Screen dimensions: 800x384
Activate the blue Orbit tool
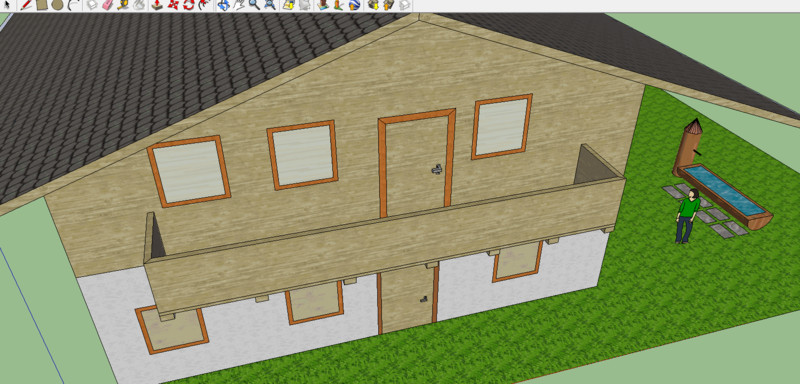pos(223,5)
